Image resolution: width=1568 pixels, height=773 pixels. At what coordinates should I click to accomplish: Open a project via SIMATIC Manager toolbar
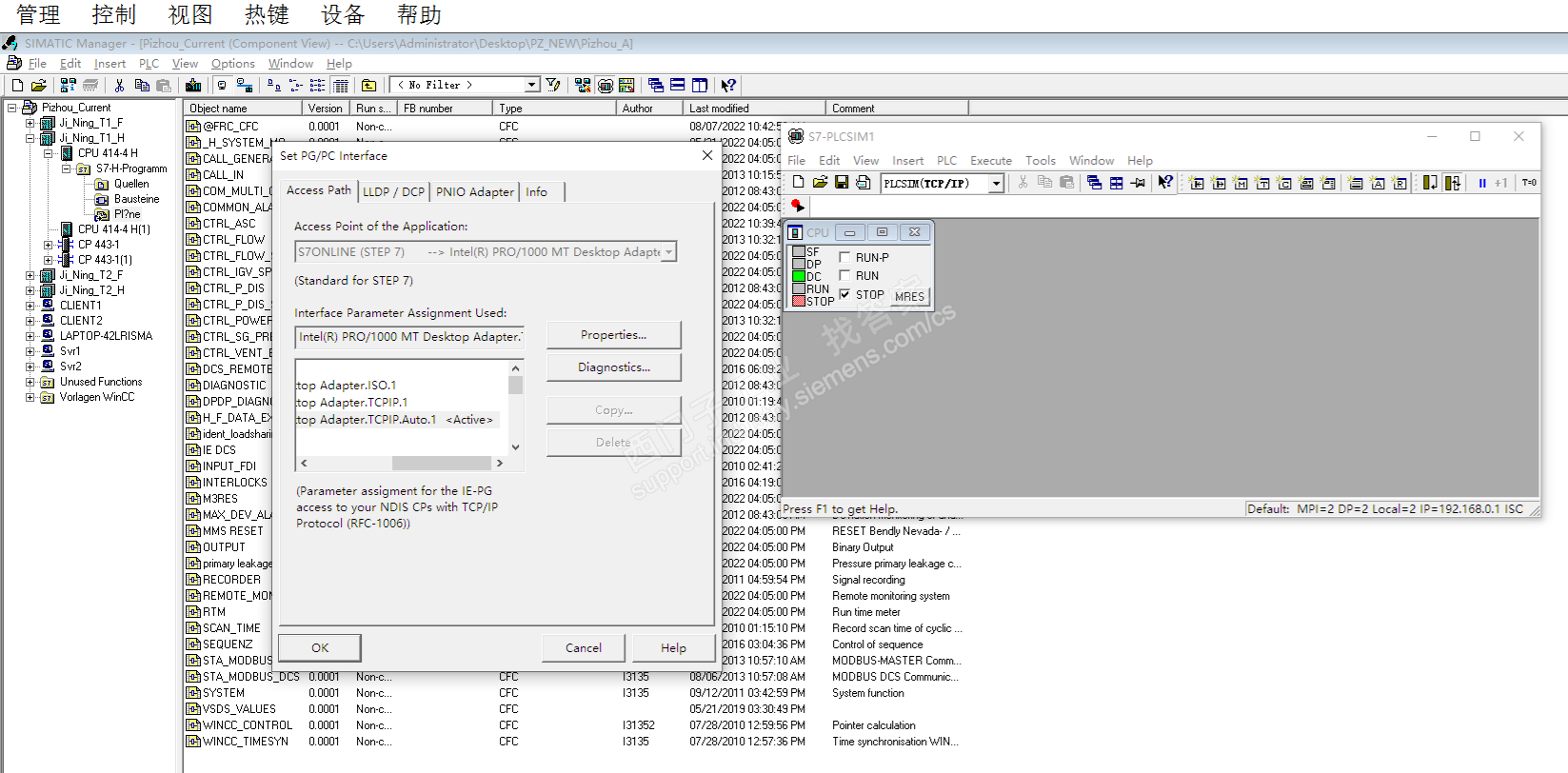pyautogui.click(x=38, y=86)
